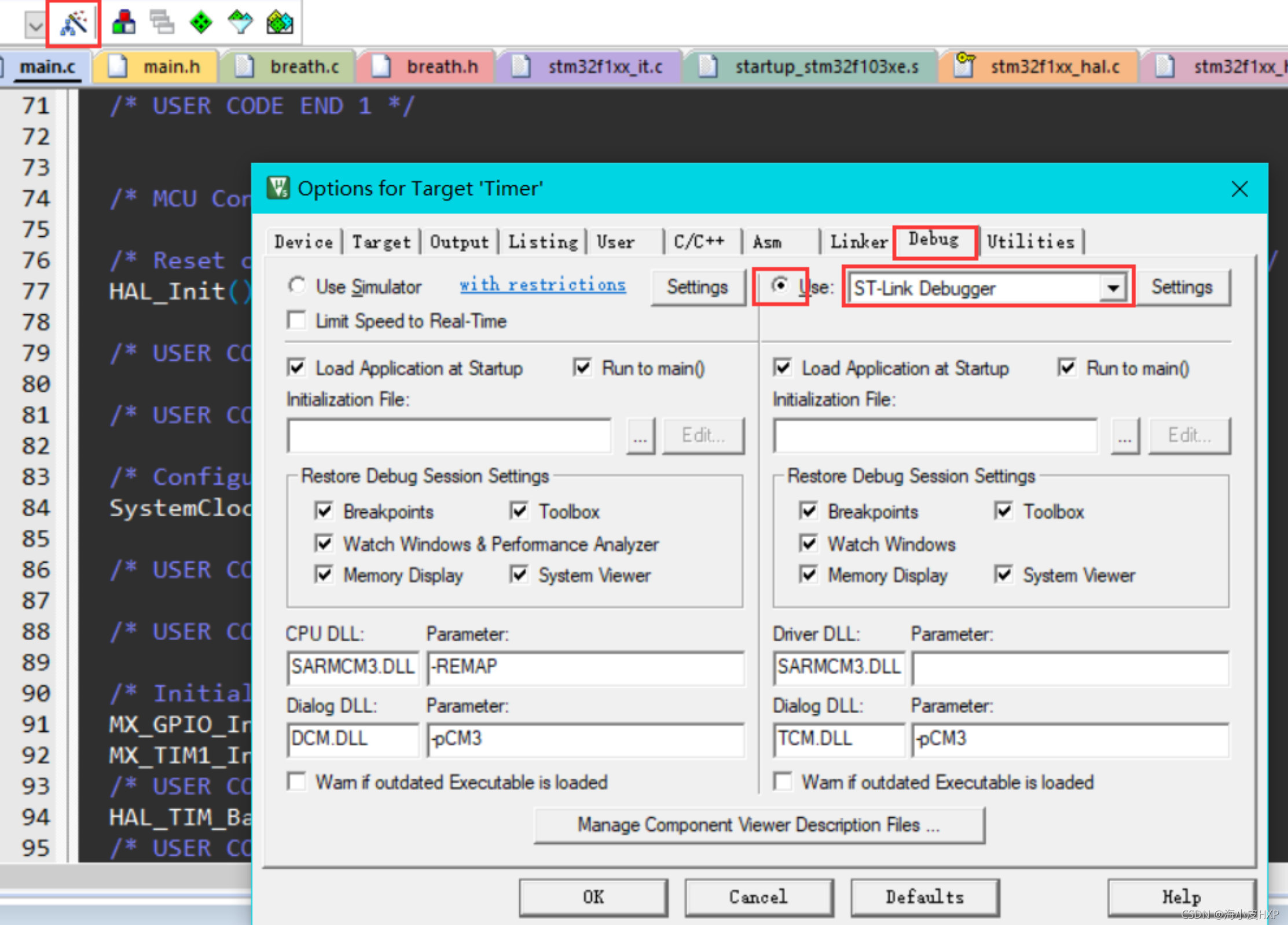
Task: Click the overlapping windows toolbar icon
Action: (x=162, y=23)
